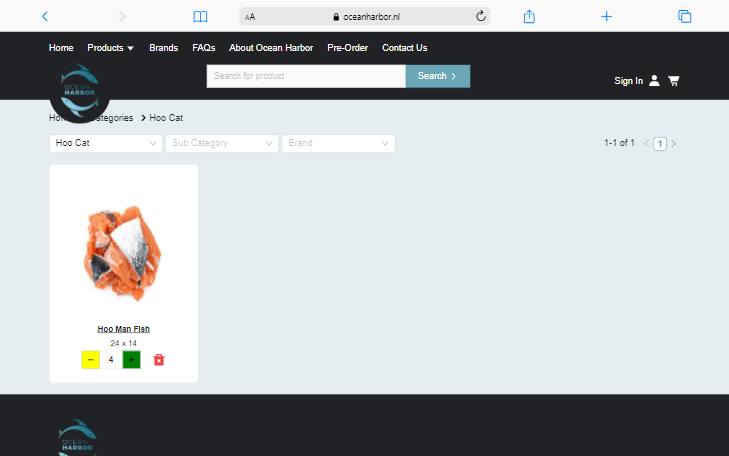Open the Brand filter dropdown
Screen dimensions: 729x456
pos(338,143)
